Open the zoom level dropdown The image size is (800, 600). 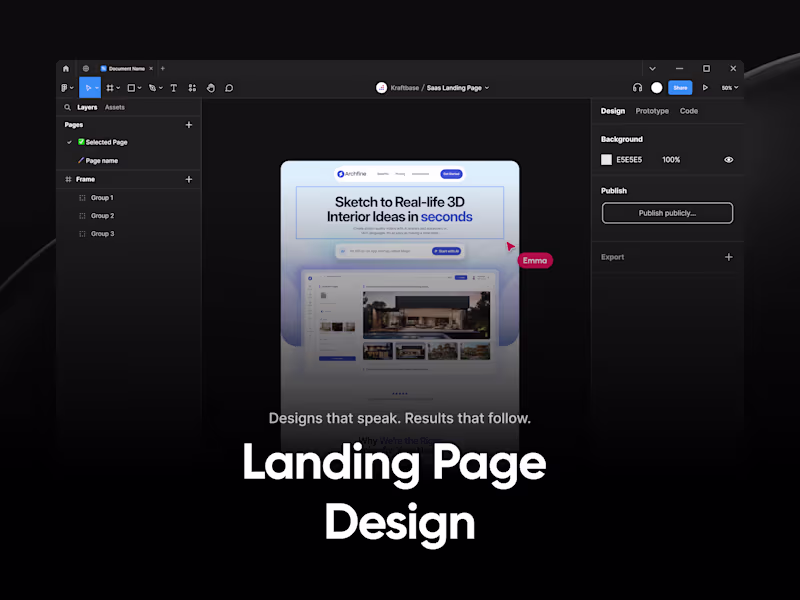point(731,88)
